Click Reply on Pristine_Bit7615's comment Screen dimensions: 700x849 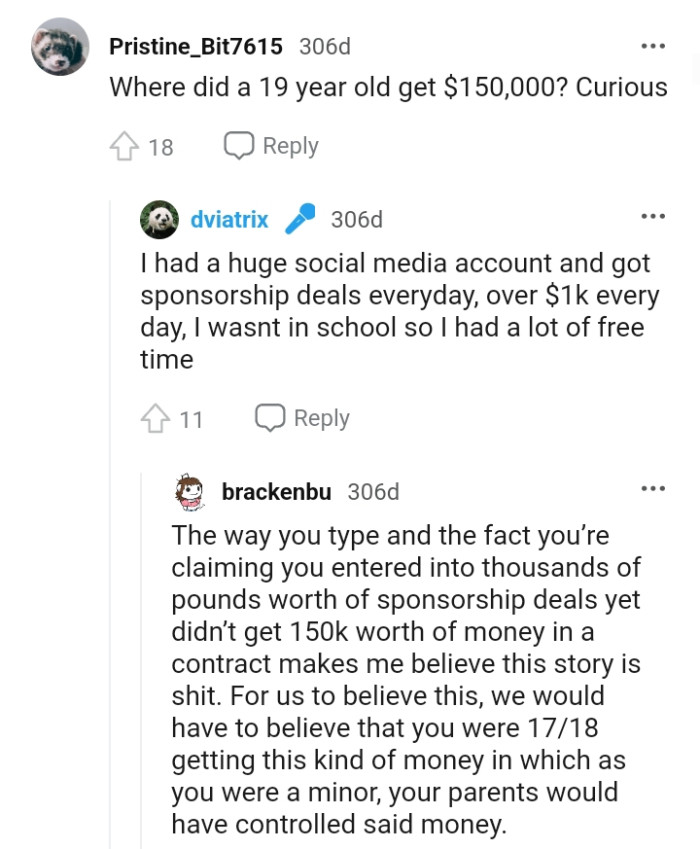[x=288, y=145]
